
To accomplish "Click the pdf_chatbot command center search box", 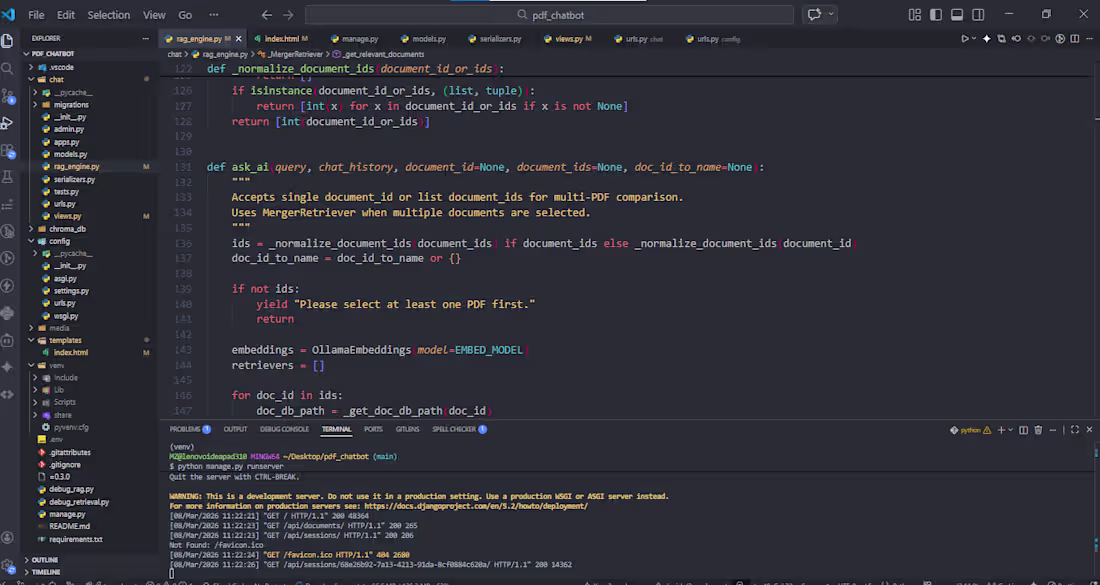I will point(549,15).
